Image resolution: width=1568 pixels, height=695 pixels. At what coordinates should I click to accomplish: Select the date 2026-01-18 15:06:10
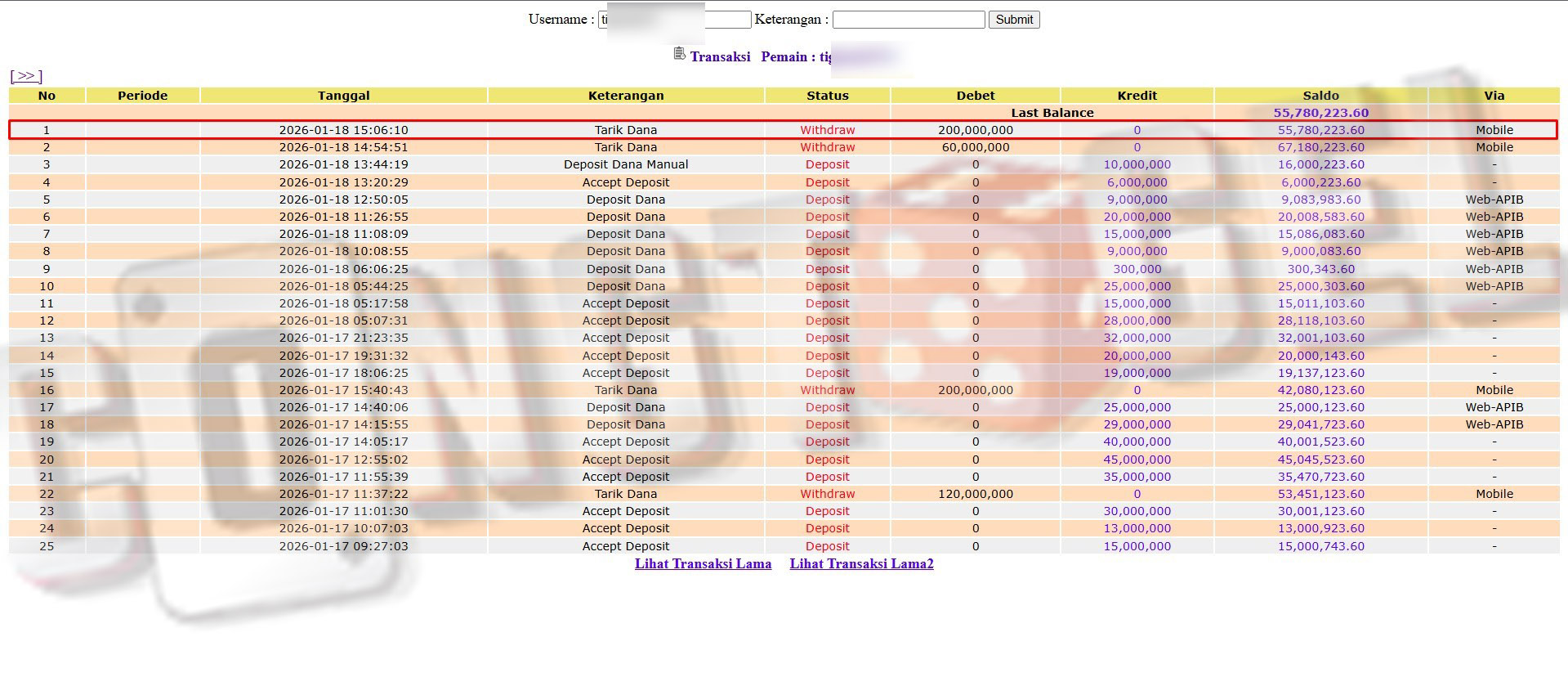pyautogui.click(x=343, y=130)
